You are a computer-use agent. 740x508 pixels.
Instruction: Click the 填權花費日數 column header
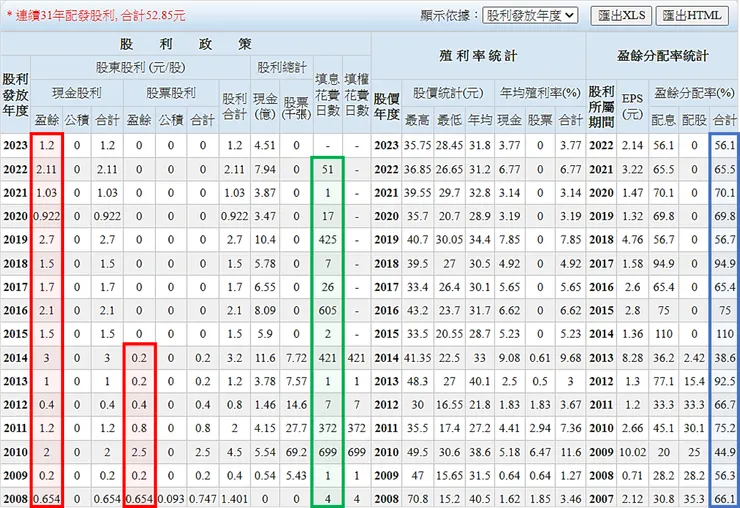(x=357, y=94)
